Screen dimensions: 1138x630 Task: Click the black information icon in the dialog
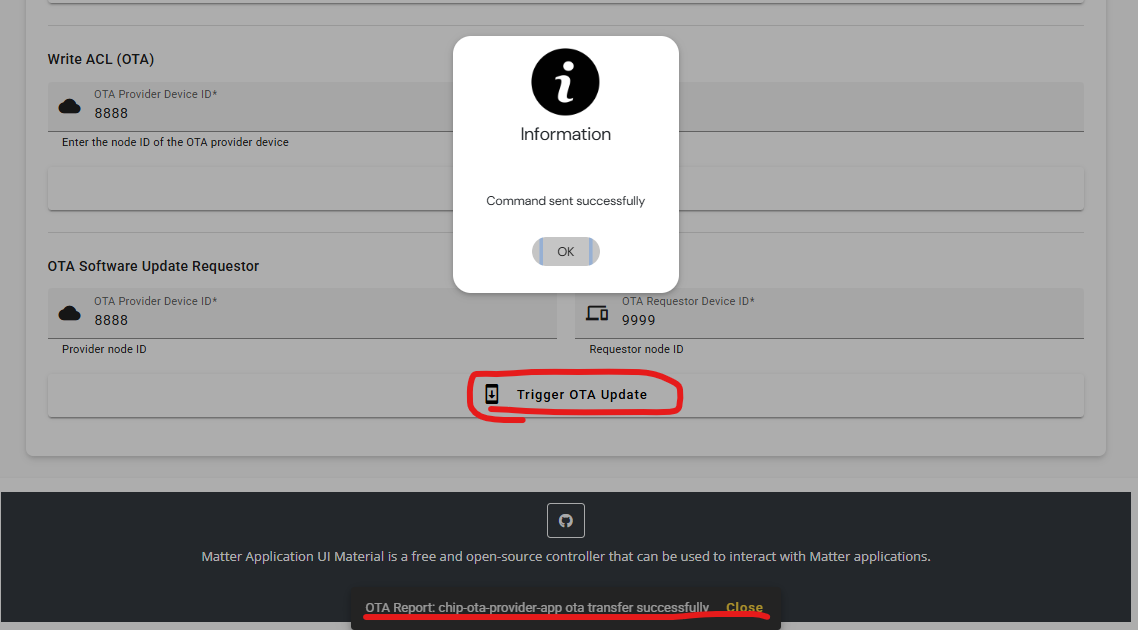pos(565,82)
